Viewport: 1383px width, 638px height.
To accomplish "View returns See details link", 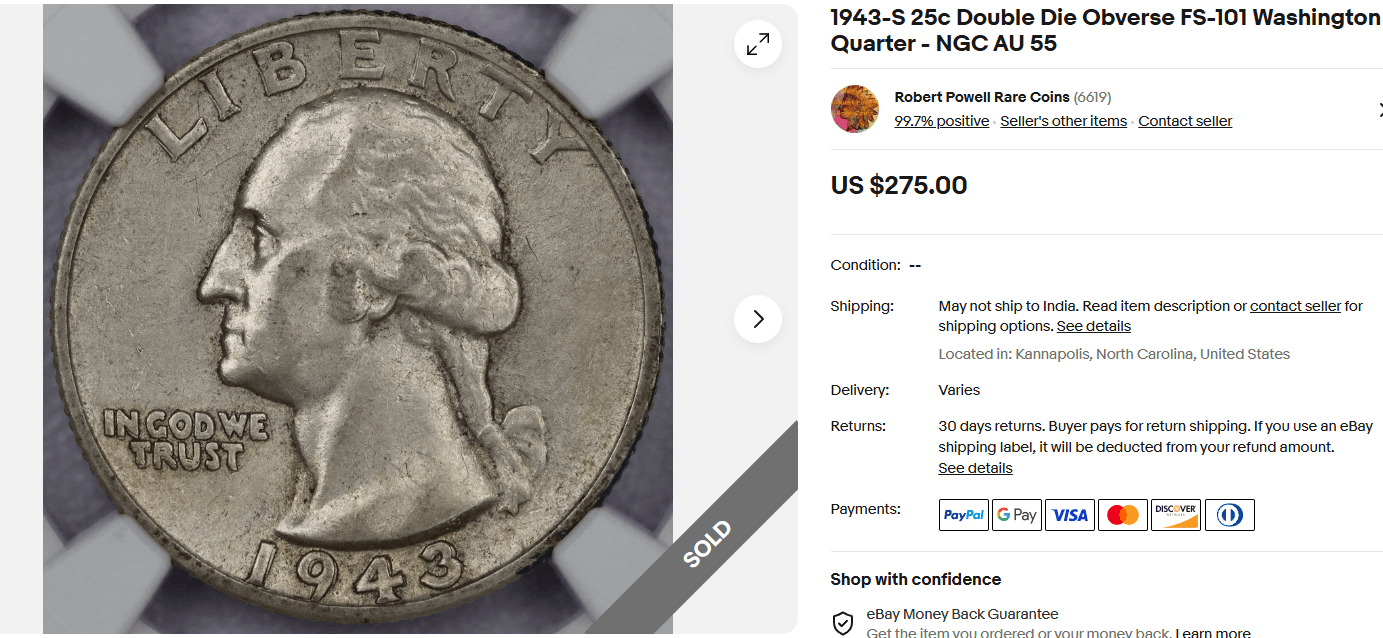I will (x=974, y=467).
